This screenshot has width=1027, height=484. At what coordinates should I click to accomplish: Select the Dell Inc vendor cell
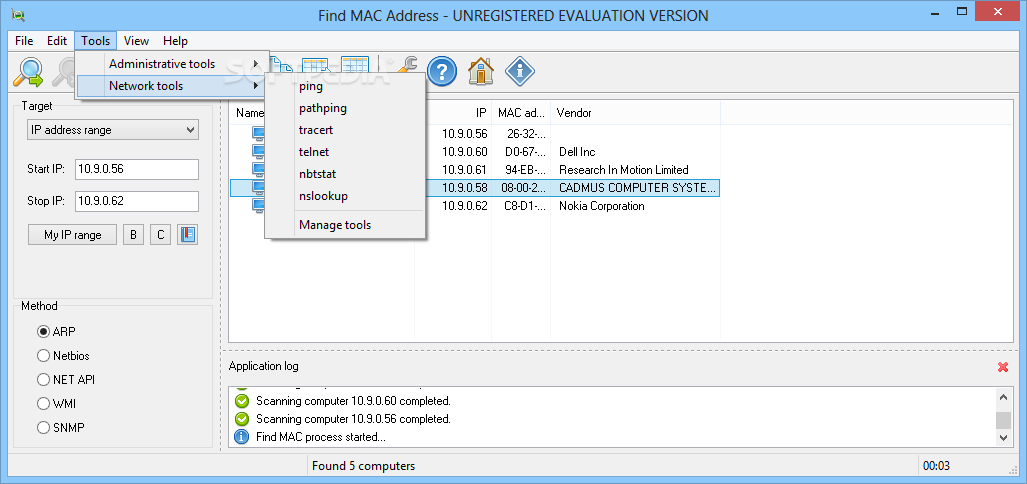[x=577, y=152]
